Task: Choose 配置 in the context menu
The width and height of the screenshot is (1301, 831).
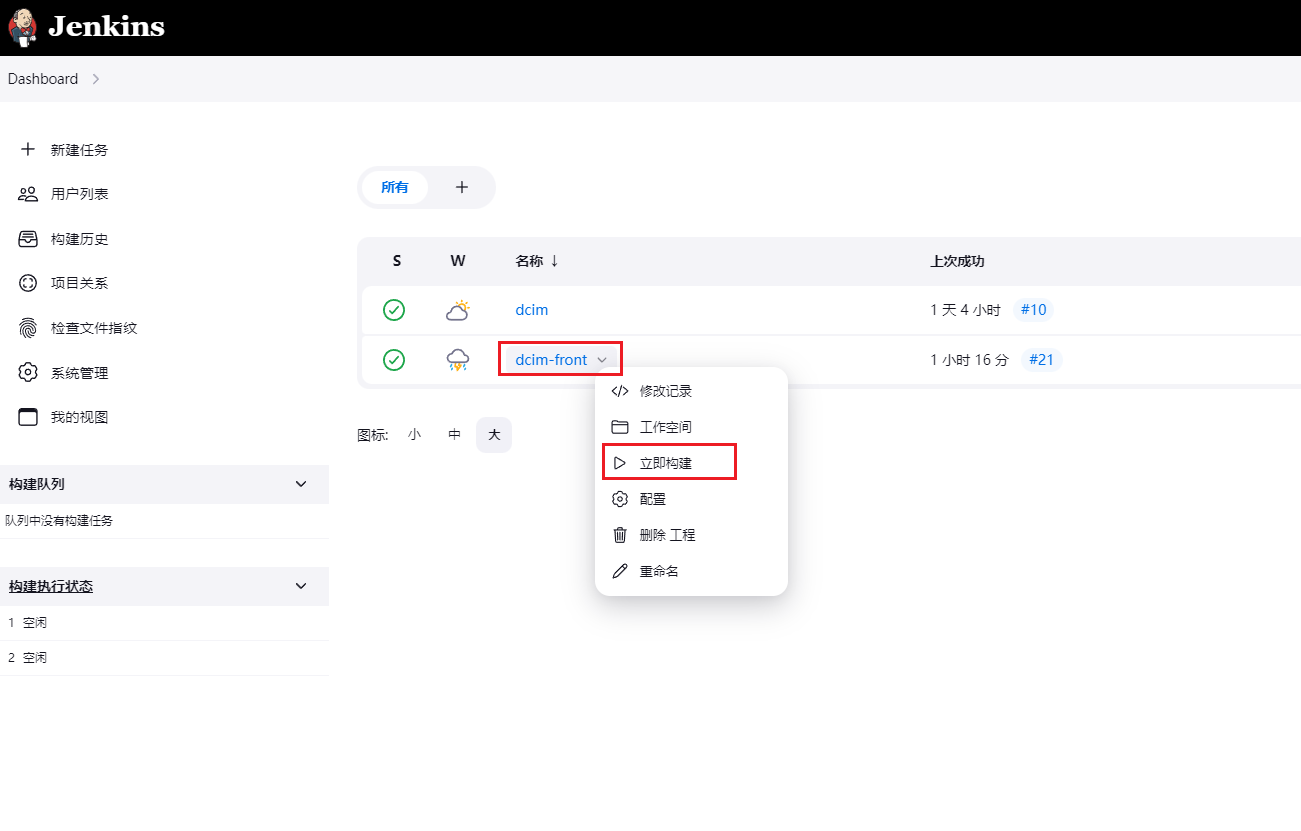Action: tap(691, 499)
